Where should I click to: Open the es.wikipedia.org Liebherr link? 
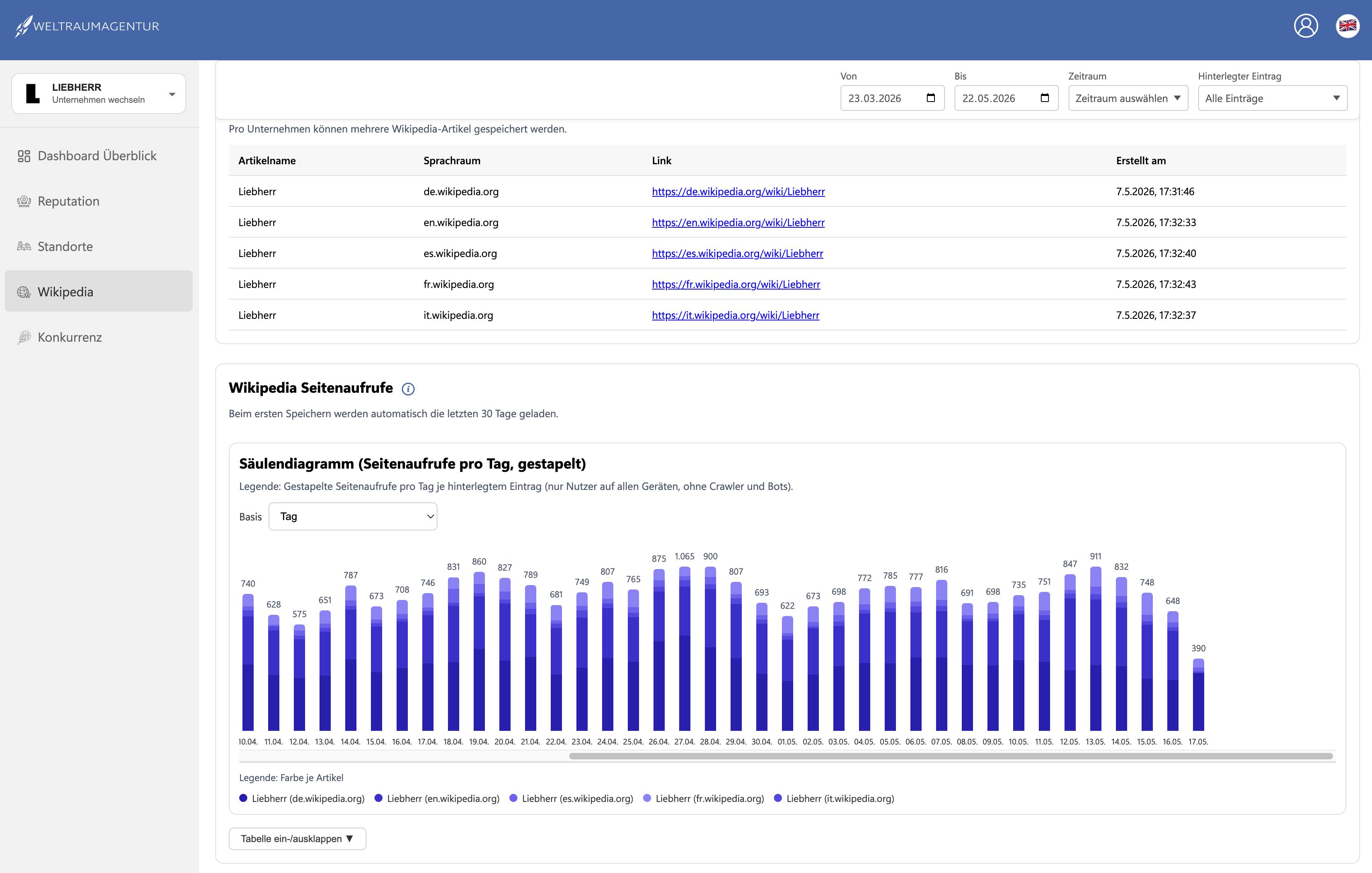tap(737, 253)
